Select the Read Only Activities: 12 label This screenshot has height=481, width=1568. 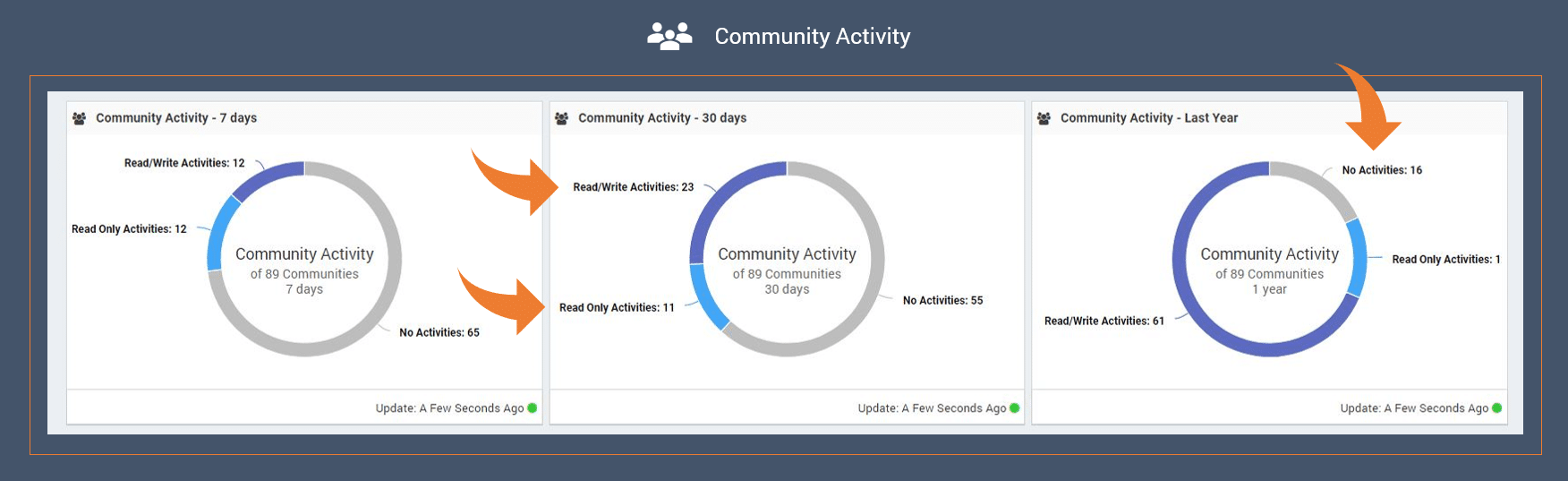129,229
